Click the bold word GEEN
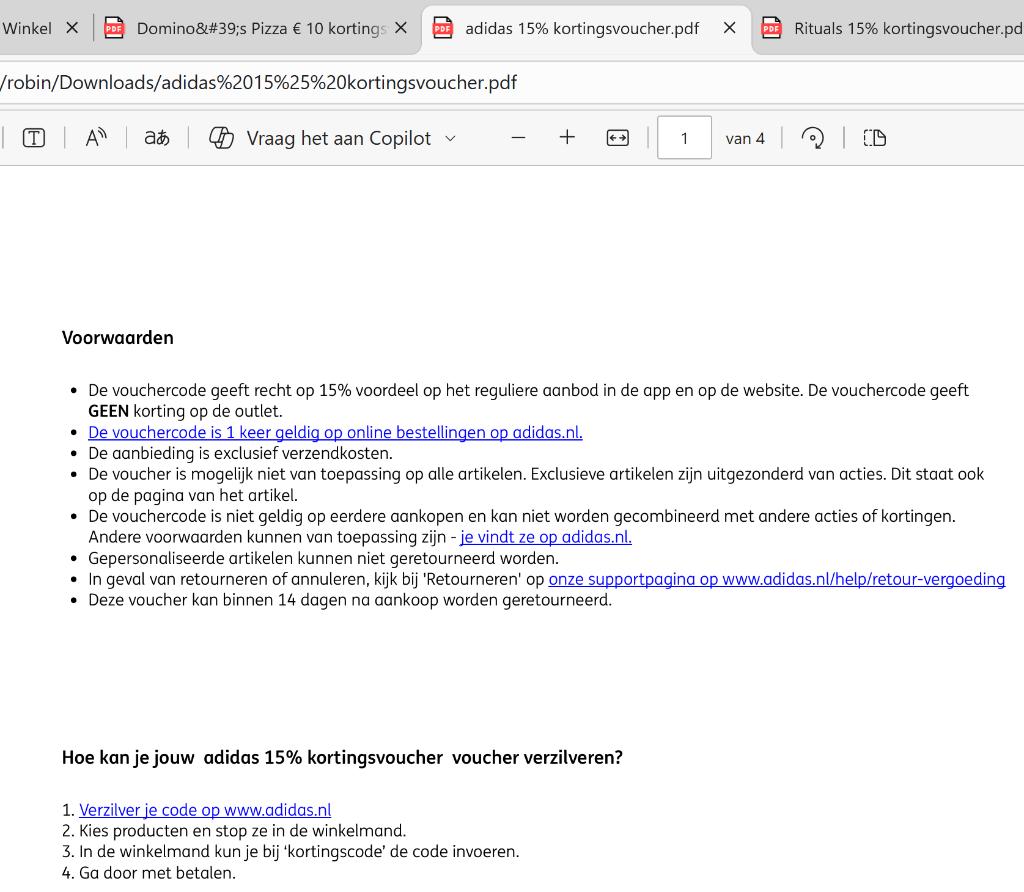Screen dimensions: 1024x892 coord(108,411)
